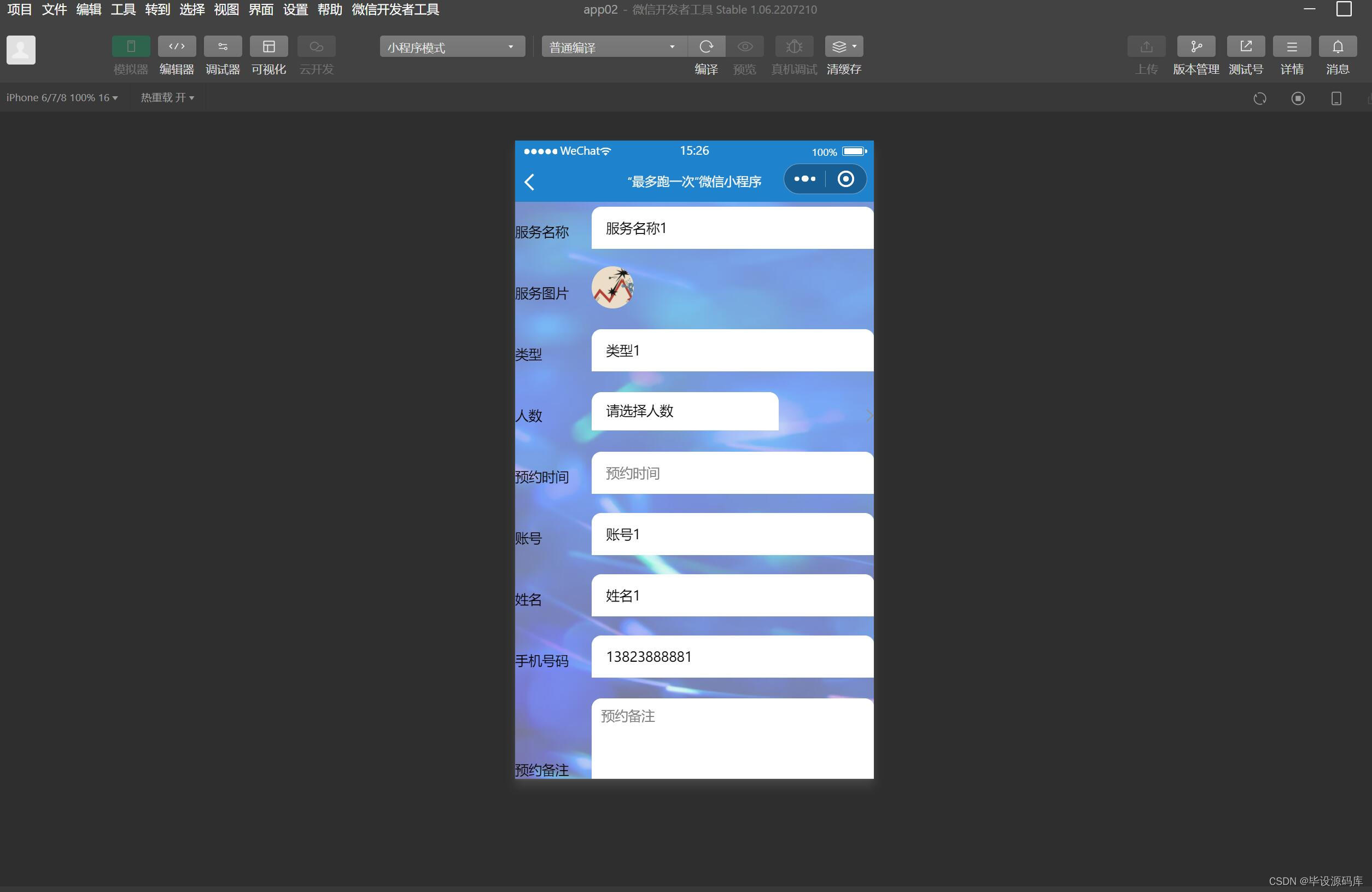Toggle the simulator (模拟器) panel

[131, 46]
